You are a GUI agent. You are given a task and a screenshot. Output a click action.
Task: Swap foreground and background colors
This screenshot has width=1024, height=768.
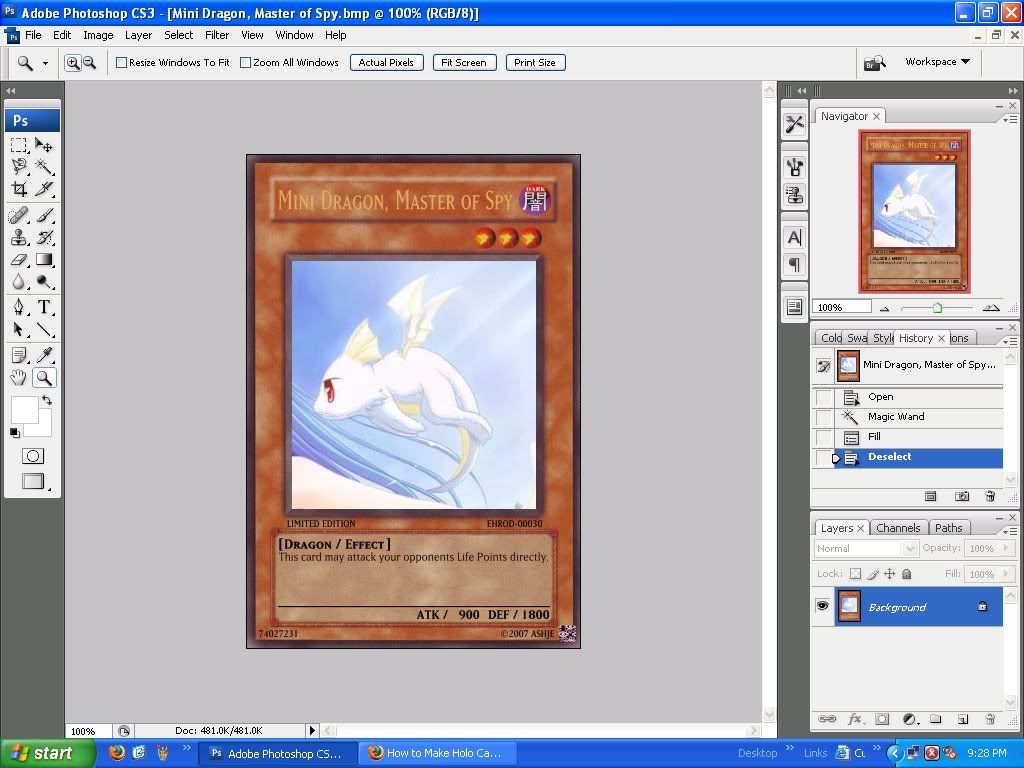(46, 401)
